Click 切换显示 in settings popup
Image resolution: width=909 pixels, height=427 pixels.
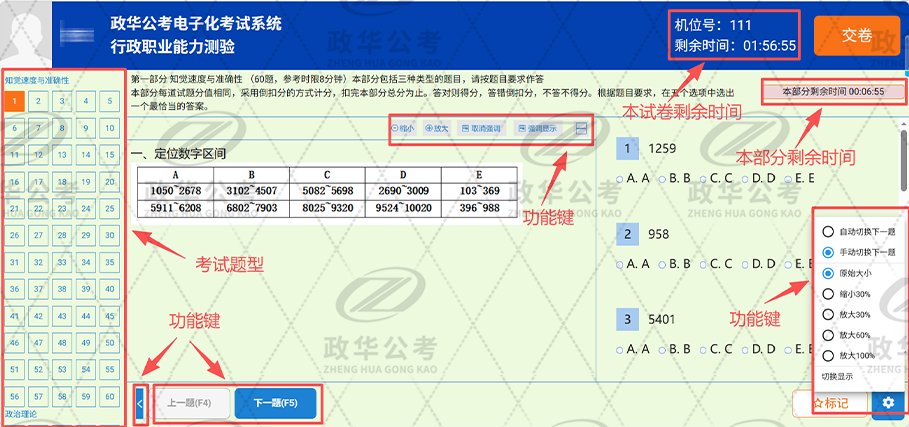pyautogui.click(x=837, y=377)
